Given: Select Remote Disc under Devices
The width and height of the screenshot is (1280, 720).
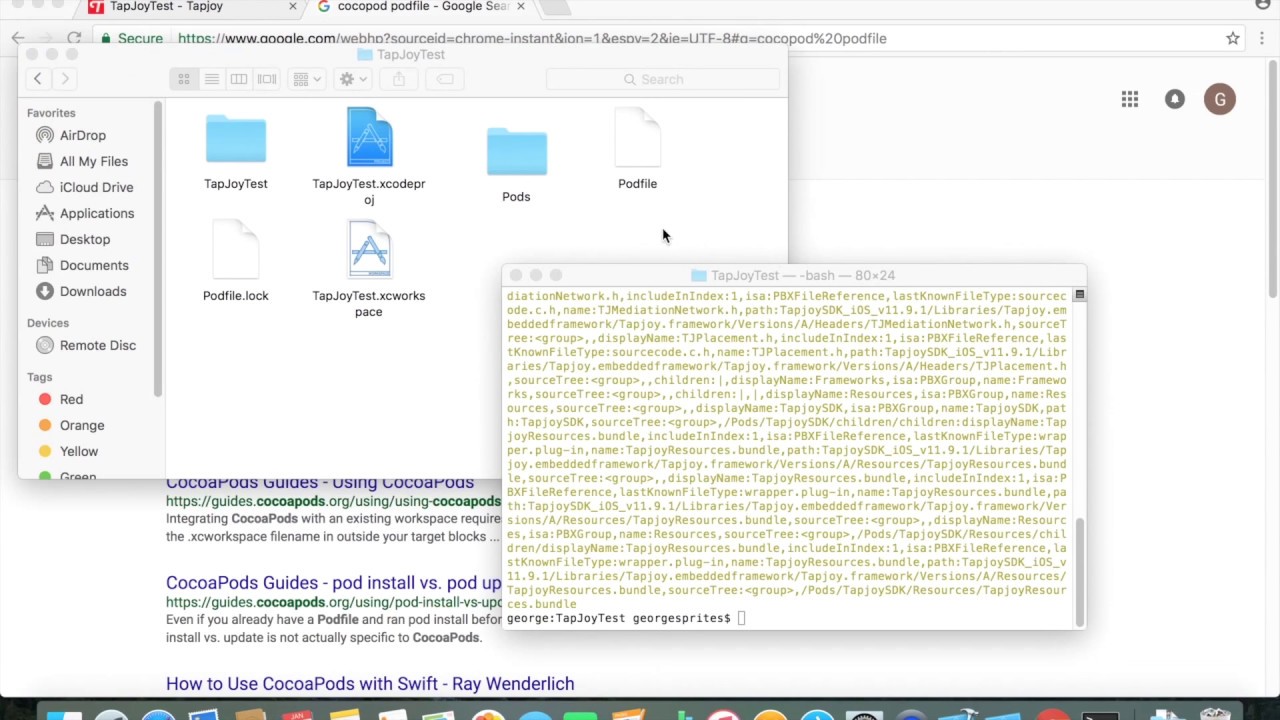Looking at the screenshot, I should [x=97, y=345].
